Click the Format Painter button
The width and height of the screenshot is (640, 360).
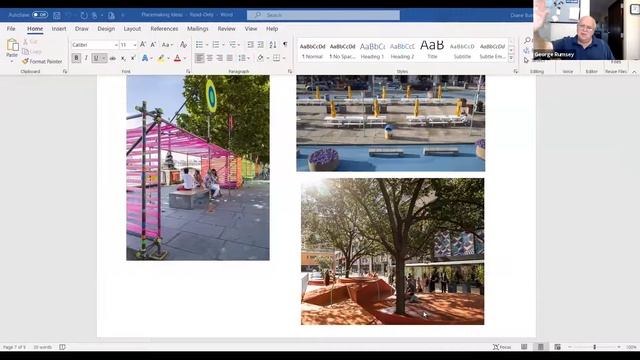(x=42, y=61)
